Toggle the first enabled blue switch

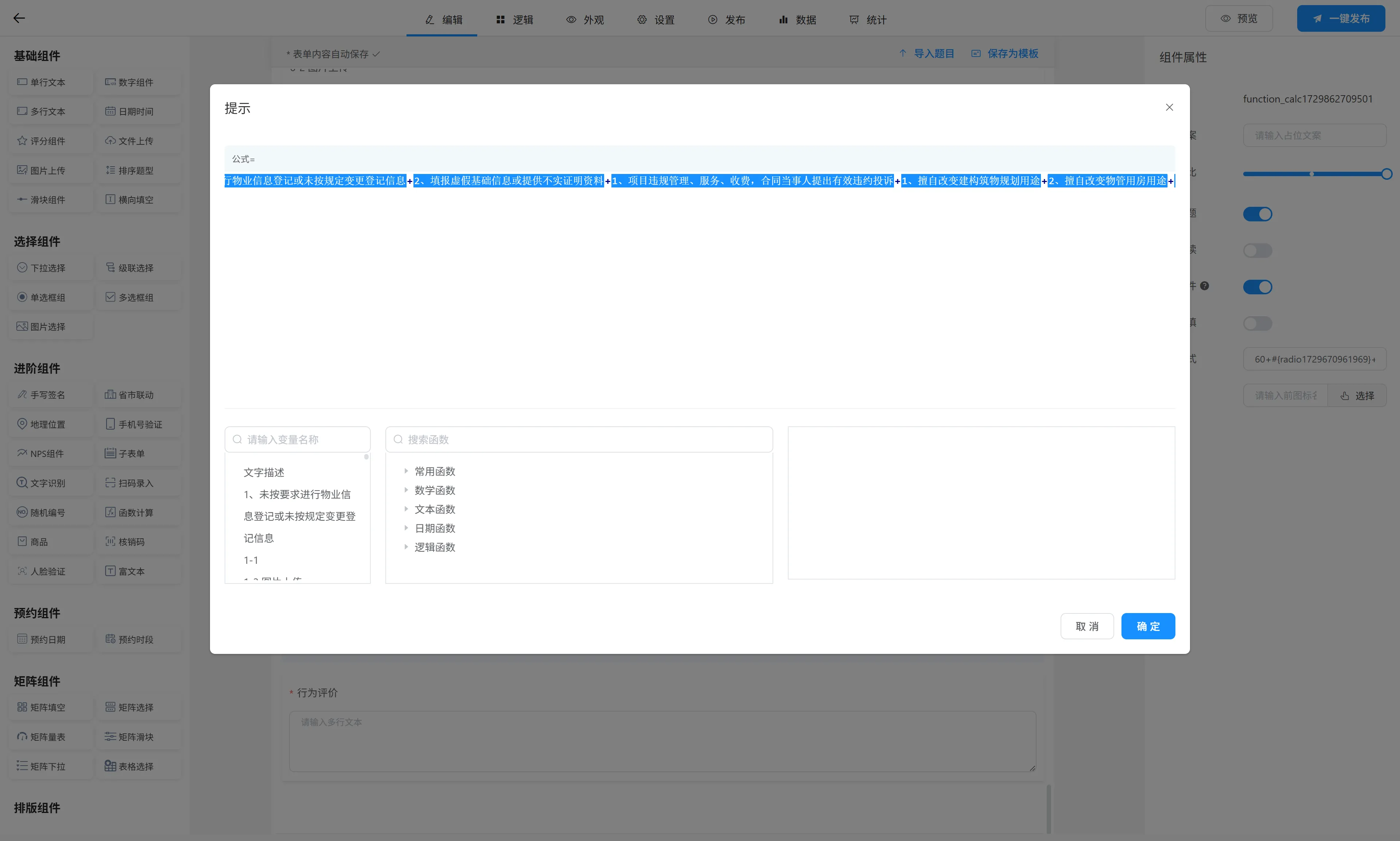pyautogui.click(x=1257, y=214)
